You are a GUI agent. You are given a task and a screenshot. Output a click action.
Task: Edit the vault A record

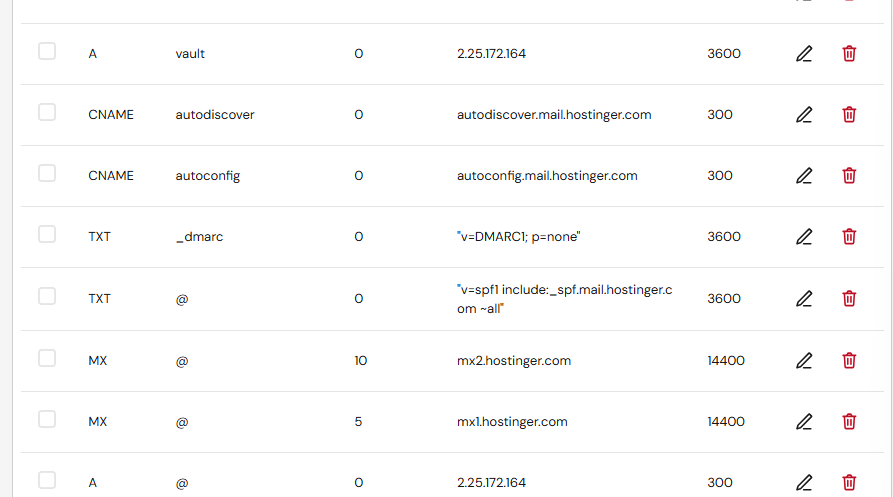pyautogui.click(x=804, y=54)
